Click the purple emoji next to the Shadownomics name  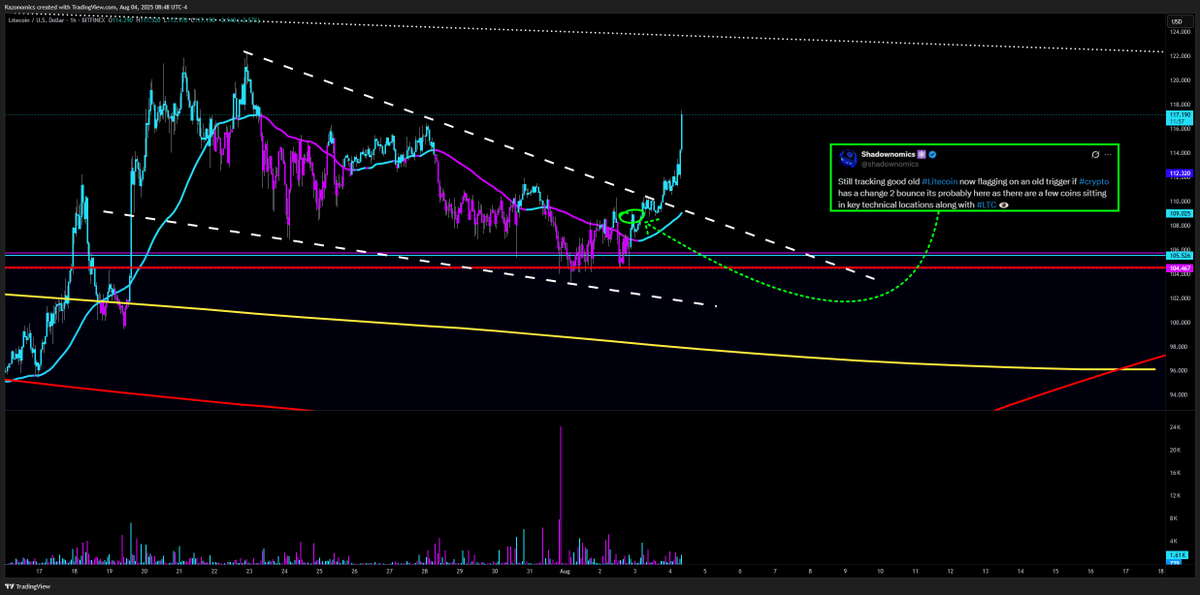point(923,155)
